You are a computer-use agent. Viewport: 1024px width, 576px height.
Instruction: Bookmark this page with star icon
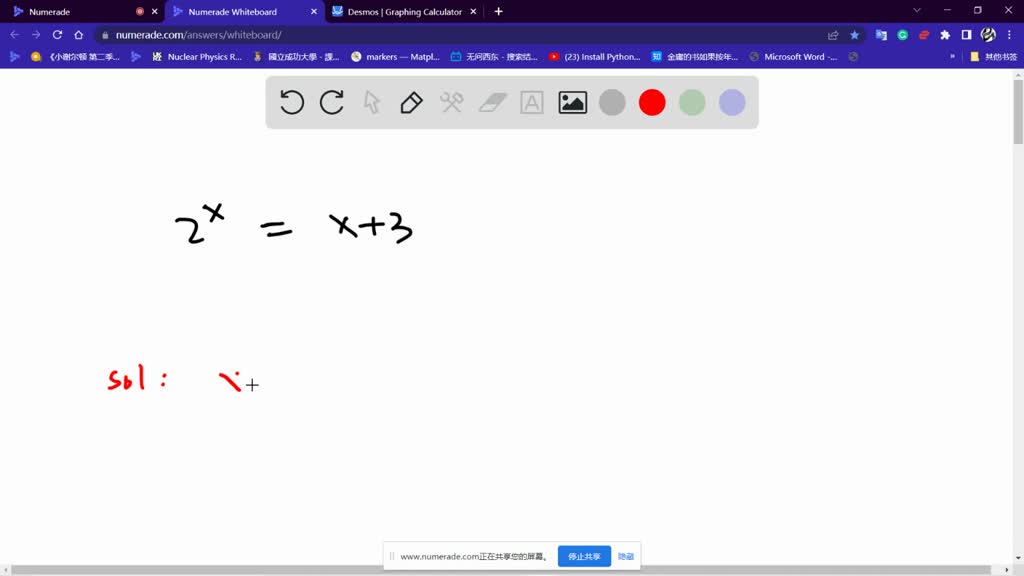tap(854, 35)
